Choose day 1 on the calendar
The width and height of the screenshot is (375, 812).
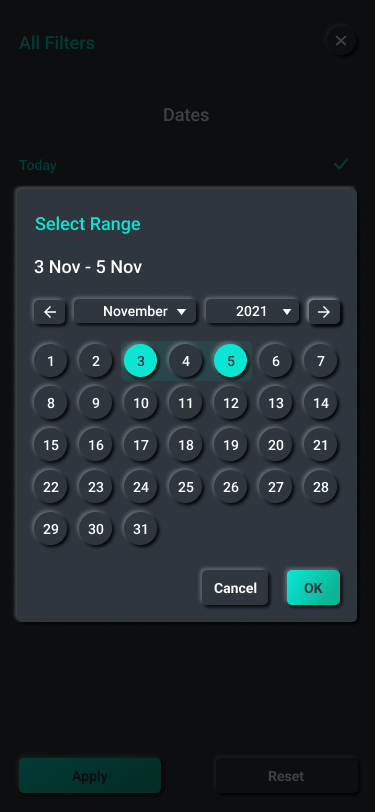pyautogui.click(x=50, y=361)
